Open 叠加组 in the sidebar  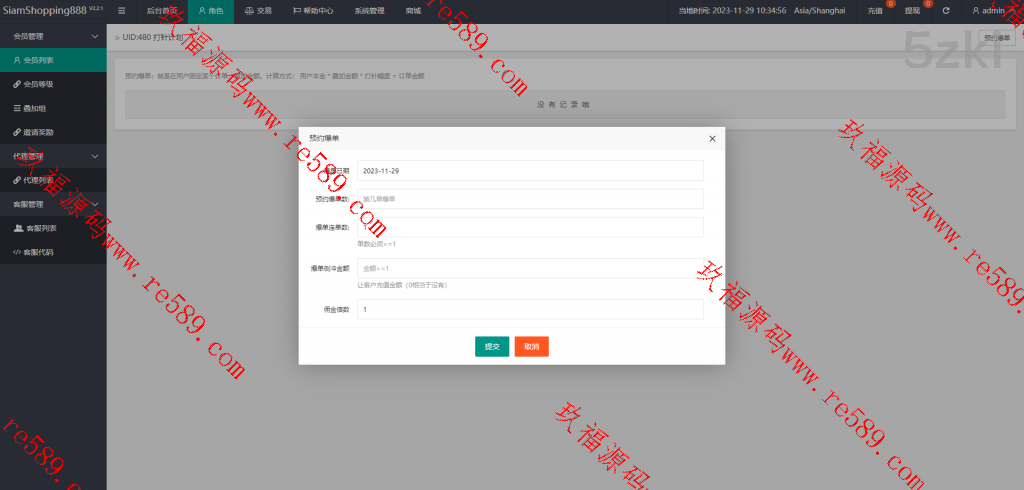[x=53, y=108]
